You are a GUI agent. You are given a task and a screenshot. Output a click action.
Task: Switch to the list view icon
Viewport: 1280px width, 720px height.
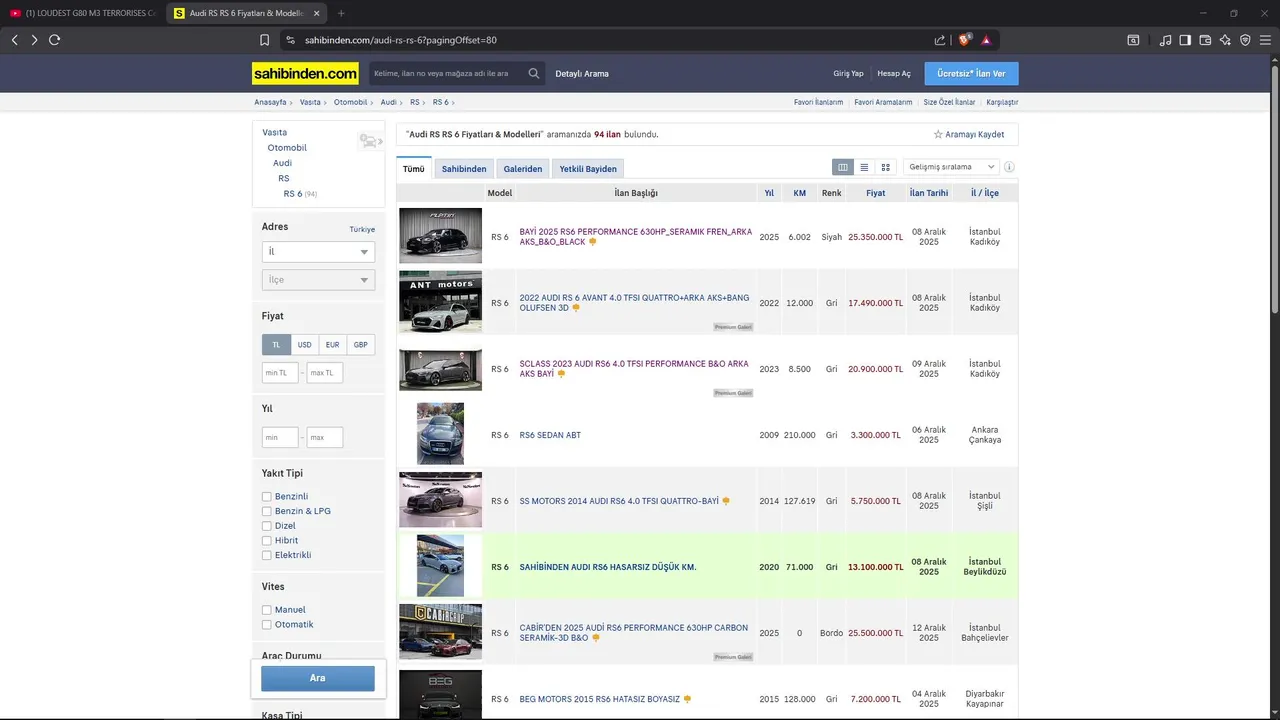point(864,167)
